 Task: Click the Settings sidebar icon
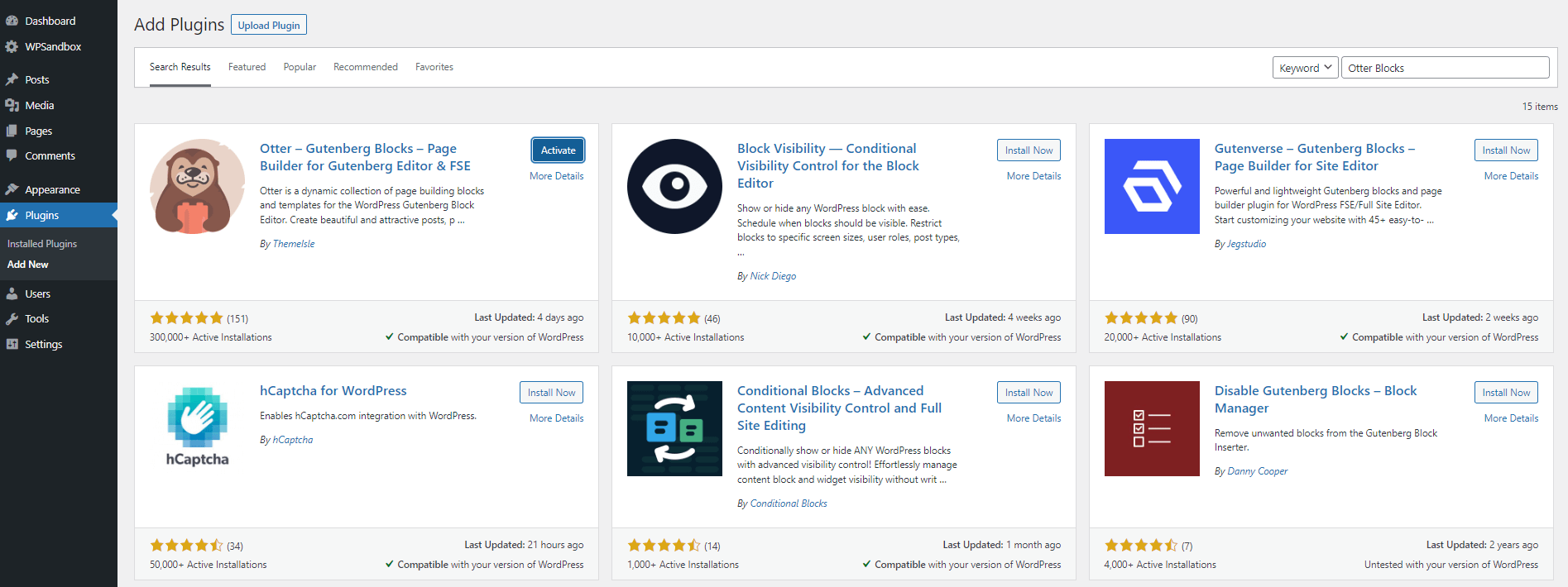click(x=12, y=344)
